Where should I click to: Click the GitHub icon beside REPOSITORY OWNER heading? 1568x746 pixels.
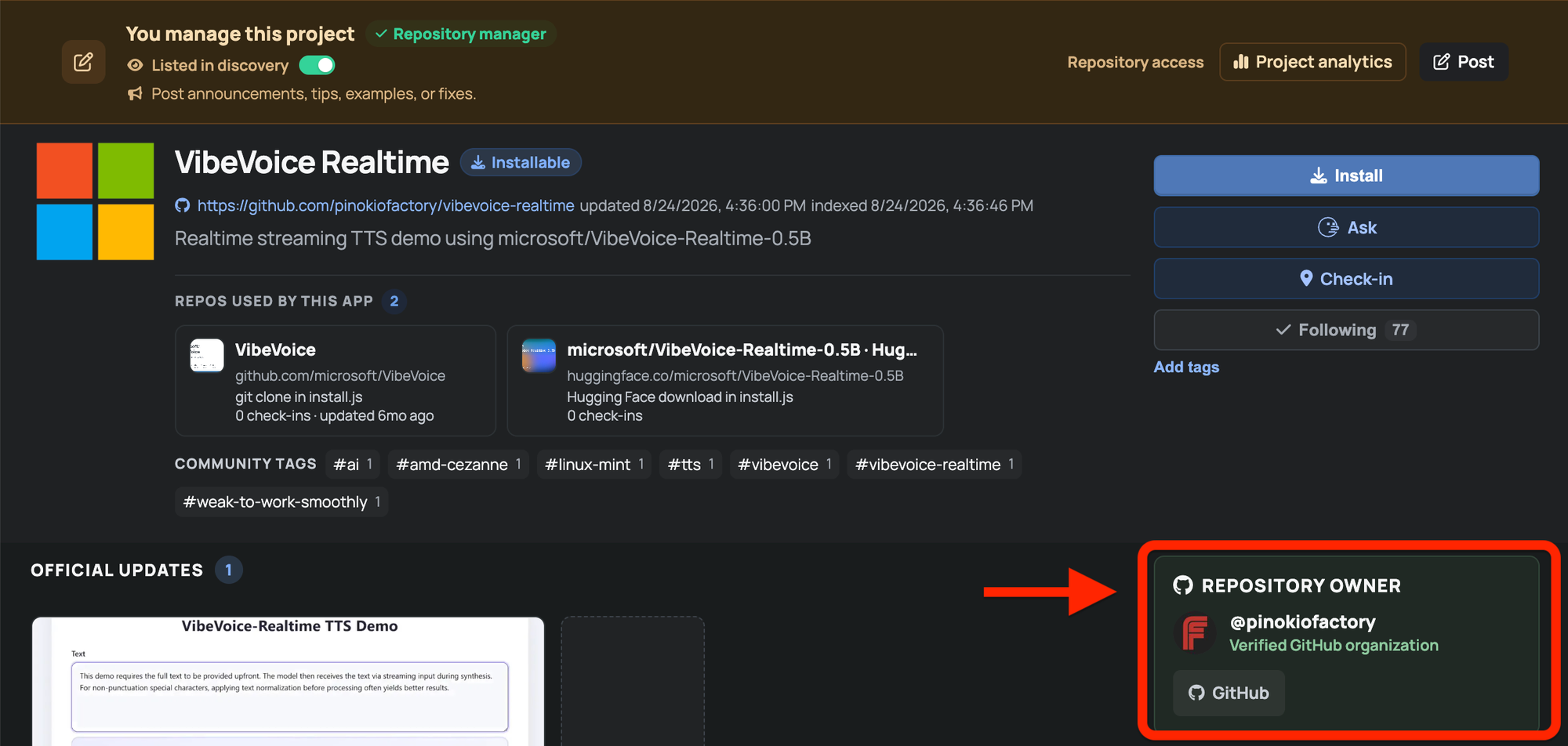1183,585
